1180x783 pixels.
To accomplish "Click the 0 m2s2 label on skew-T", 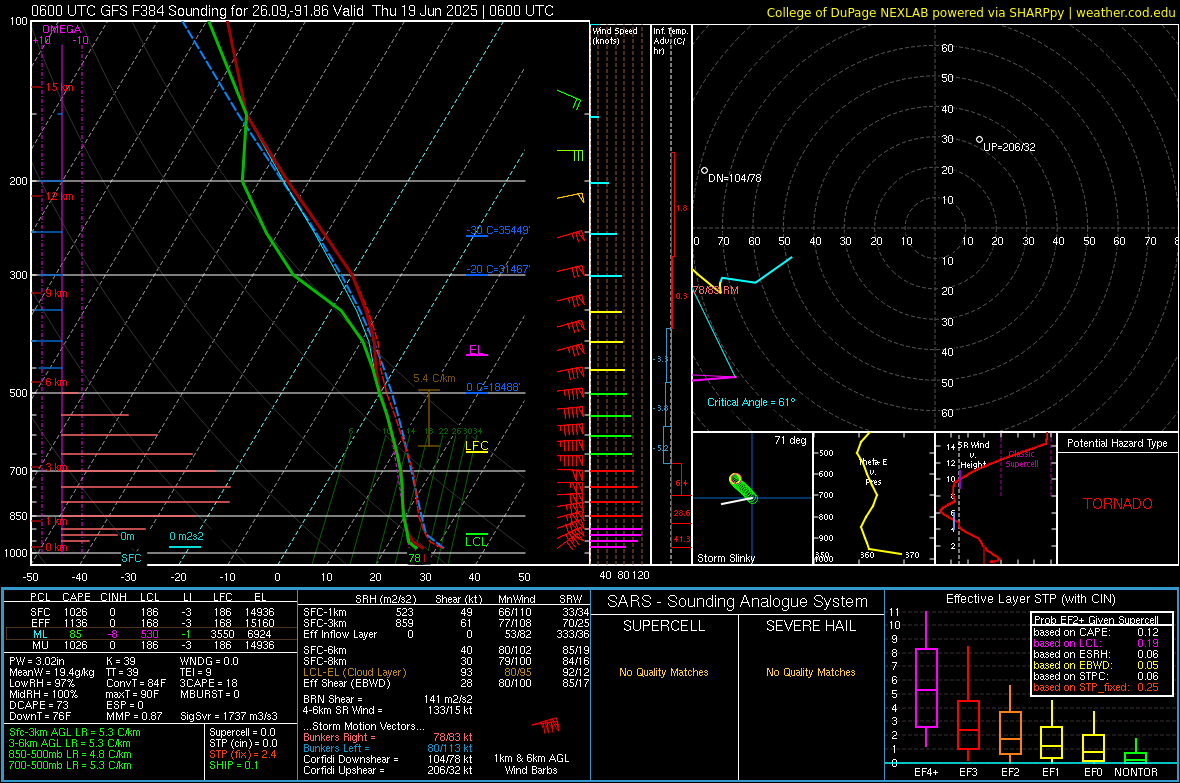I will pos(187,536).
